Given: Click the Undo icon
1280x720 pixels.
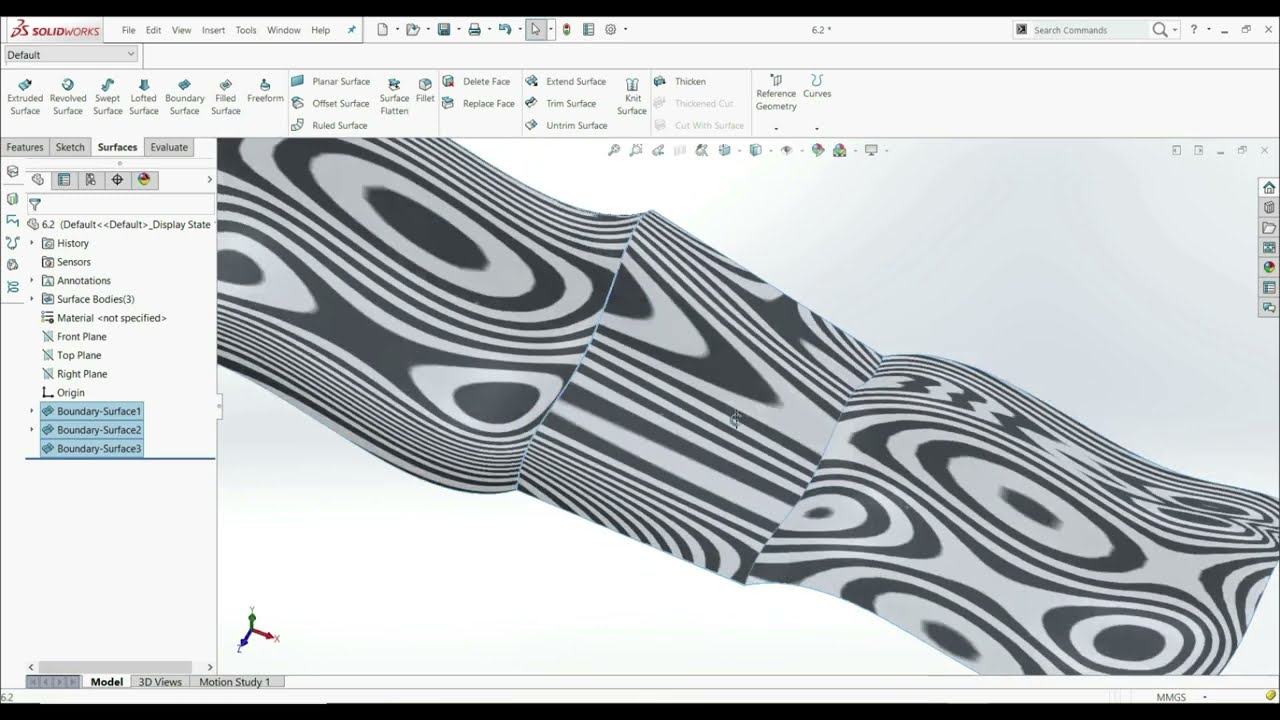Looking at the screenshot, I should (505, 30).
